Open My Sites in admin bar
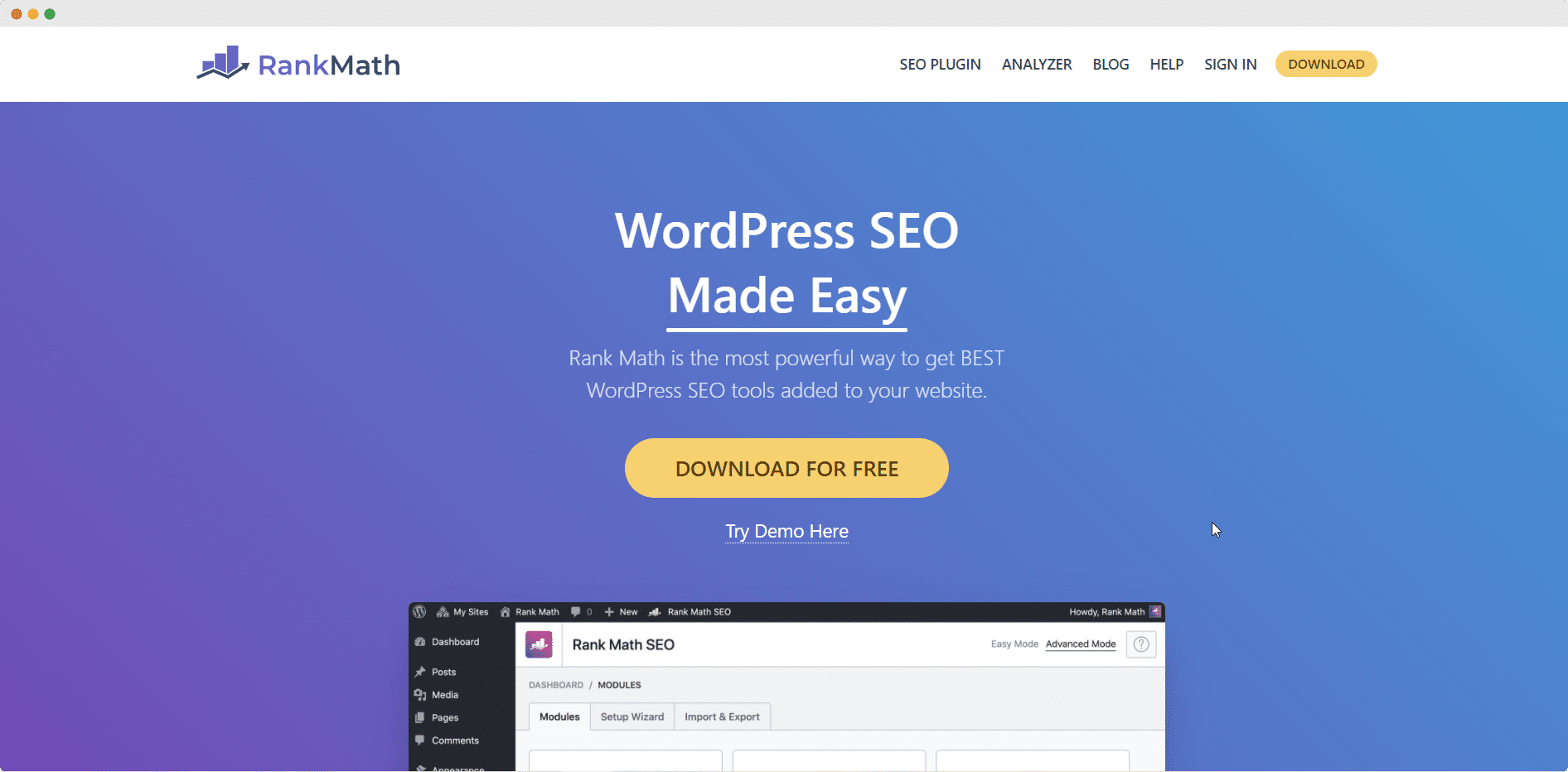Screen dimensions: 1568x772 point(462,612)
